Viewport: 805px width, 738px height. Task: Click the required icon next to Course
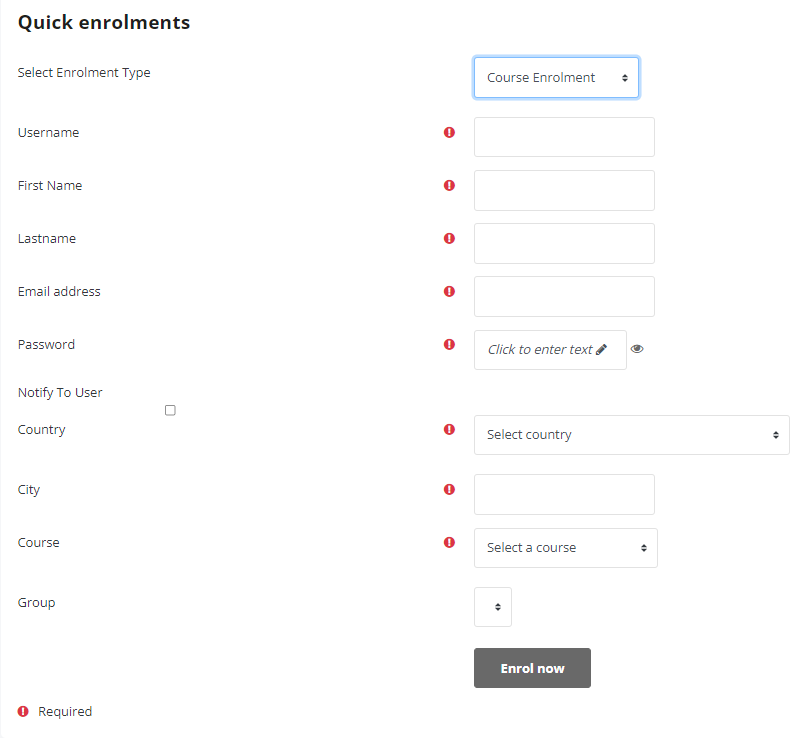click(449, 542)
